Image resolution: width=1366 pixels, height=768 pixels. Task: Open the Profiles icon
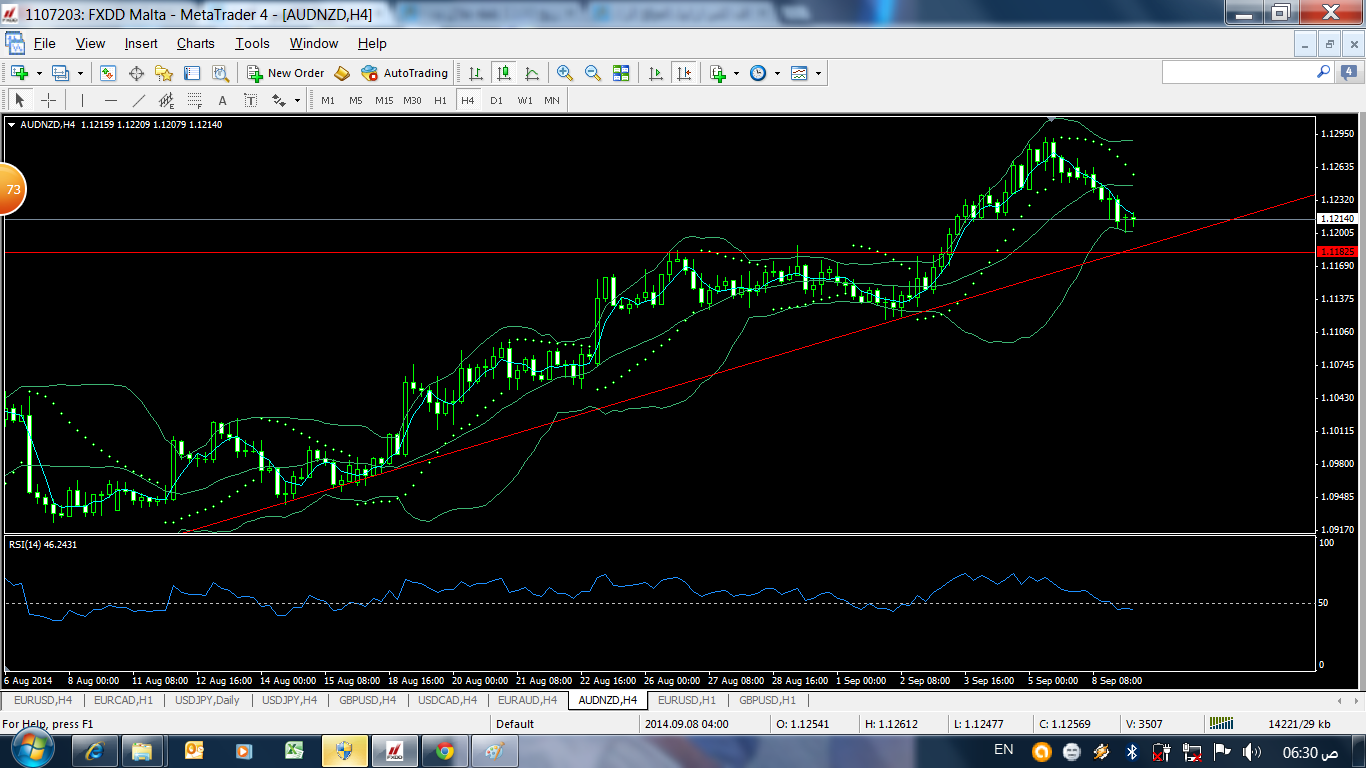[x=61, y=73]
